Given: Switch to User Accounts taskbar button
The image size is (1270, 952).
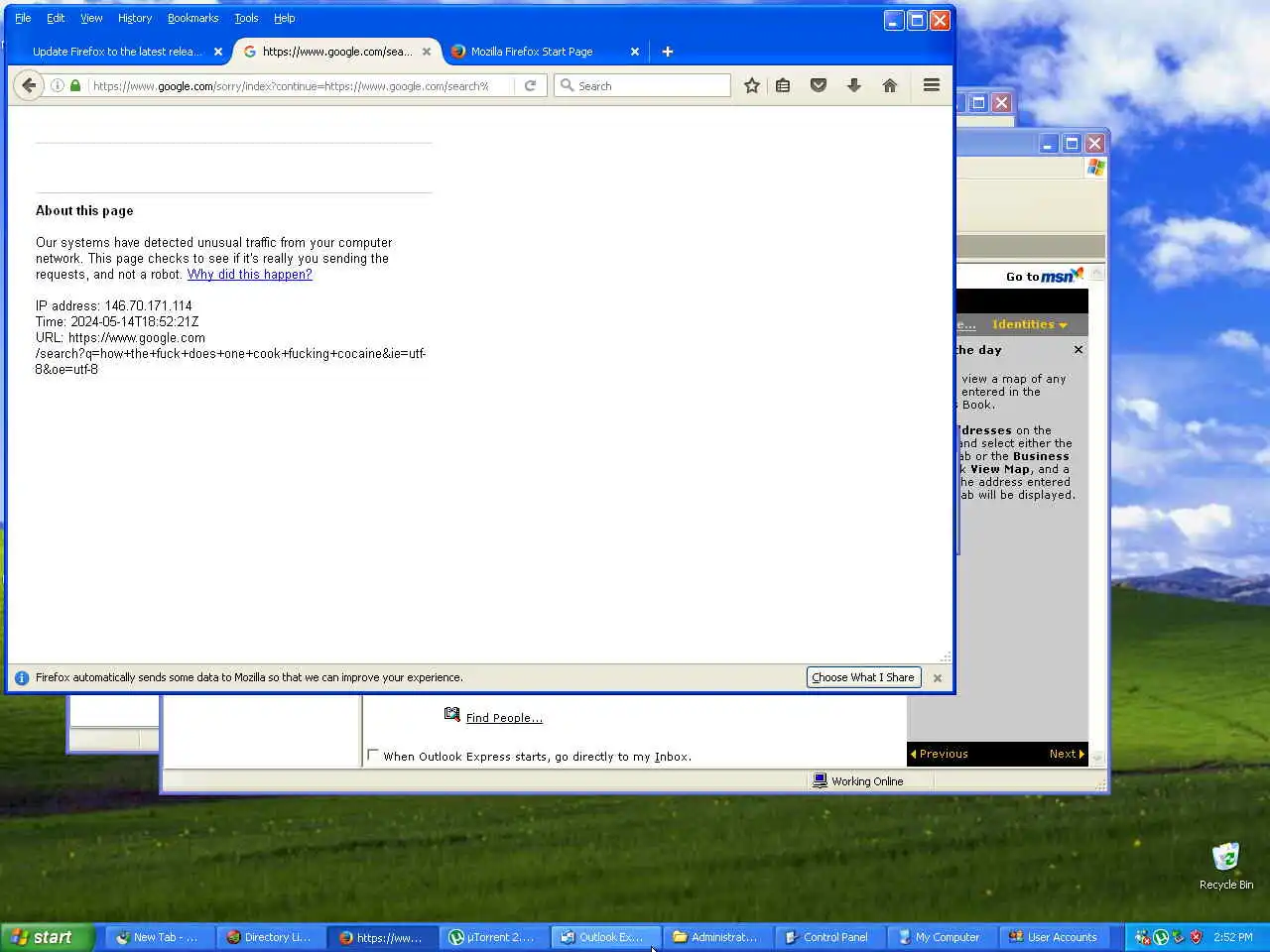Looking at the screenshot, I should [x=1053, y=937].
